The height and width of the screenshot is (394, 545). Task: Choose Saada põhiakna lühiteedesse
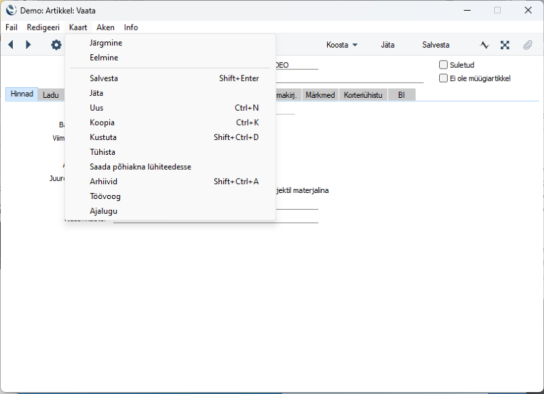tap(170, 167)
